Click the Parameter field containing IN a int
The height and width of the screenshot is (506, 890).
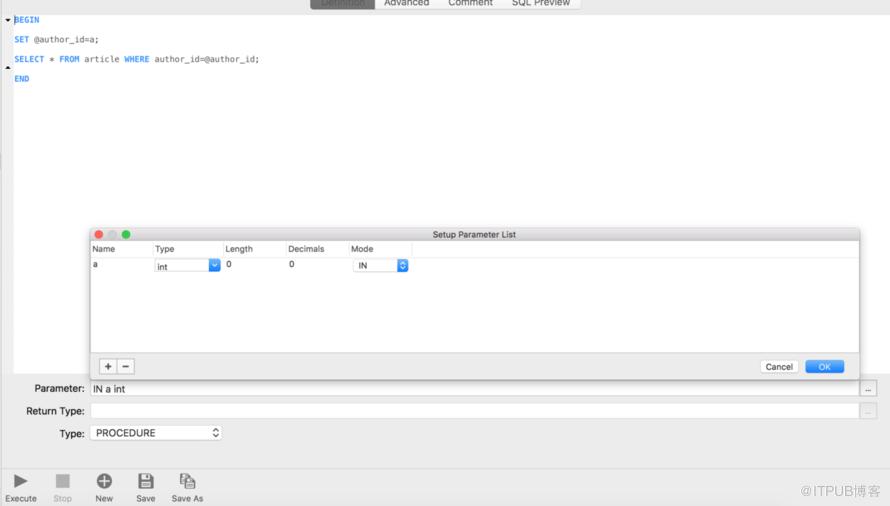click(475, 389)
